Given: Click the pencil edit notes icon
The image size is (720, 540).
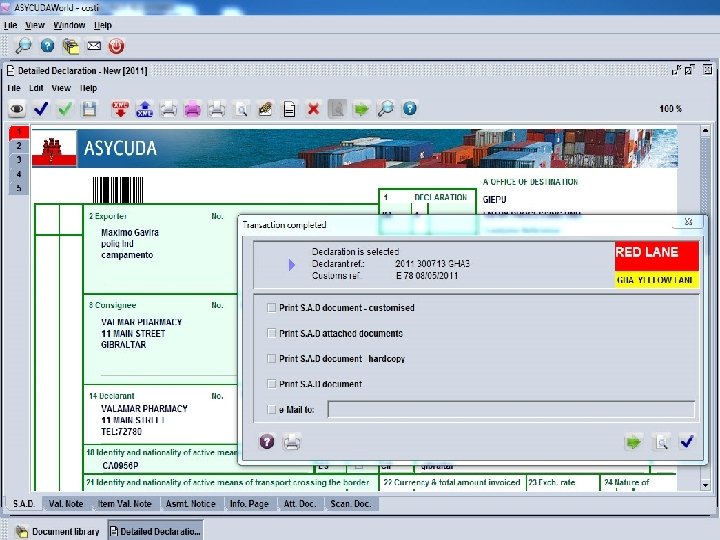Looking at the screenshot, I should [265, 109].
